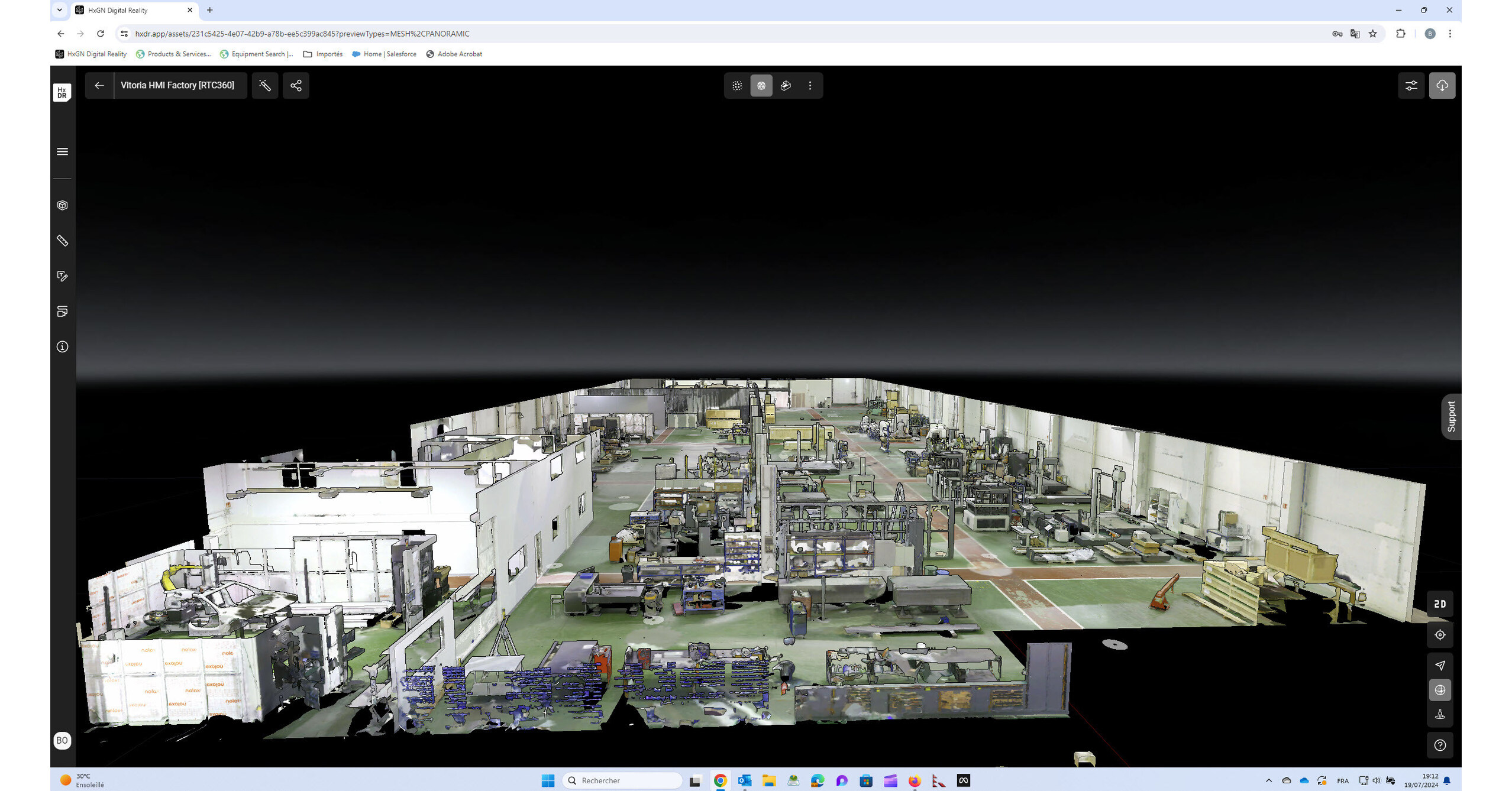Click the share asset icon
Viewport: 1512px width, 791px height.
[x=296, y=86]
